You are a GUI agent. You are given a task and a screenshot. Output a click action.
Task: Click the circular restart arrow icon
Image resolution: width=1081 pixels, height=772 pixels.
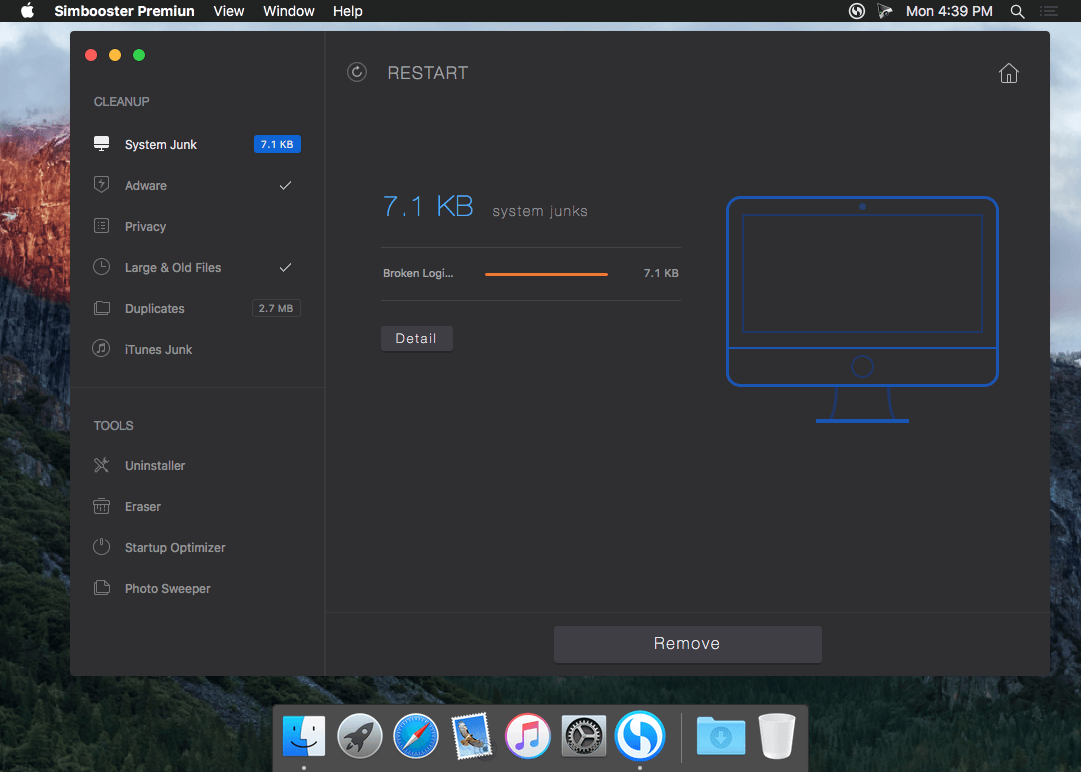(x=356, y=72)
